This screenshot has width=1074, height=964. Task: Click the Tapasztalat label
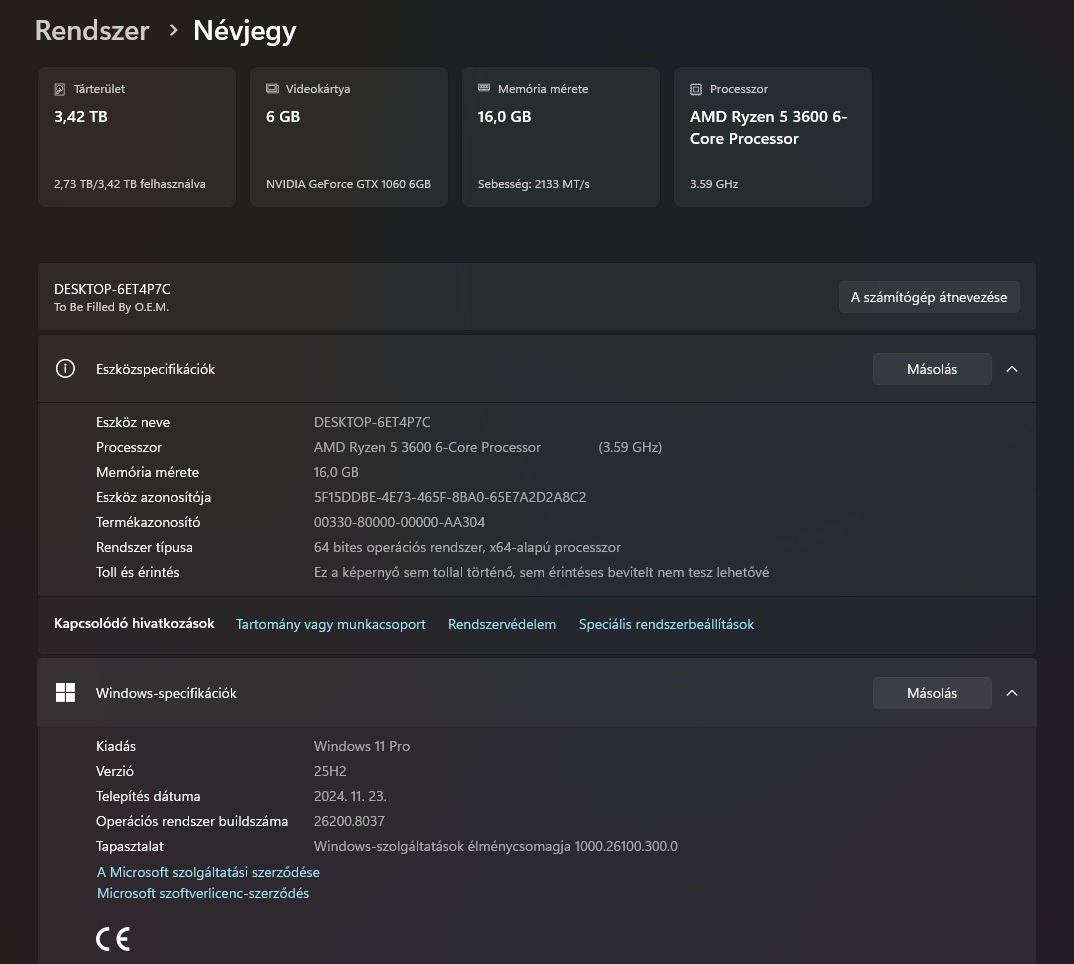[x=129, y=846]
